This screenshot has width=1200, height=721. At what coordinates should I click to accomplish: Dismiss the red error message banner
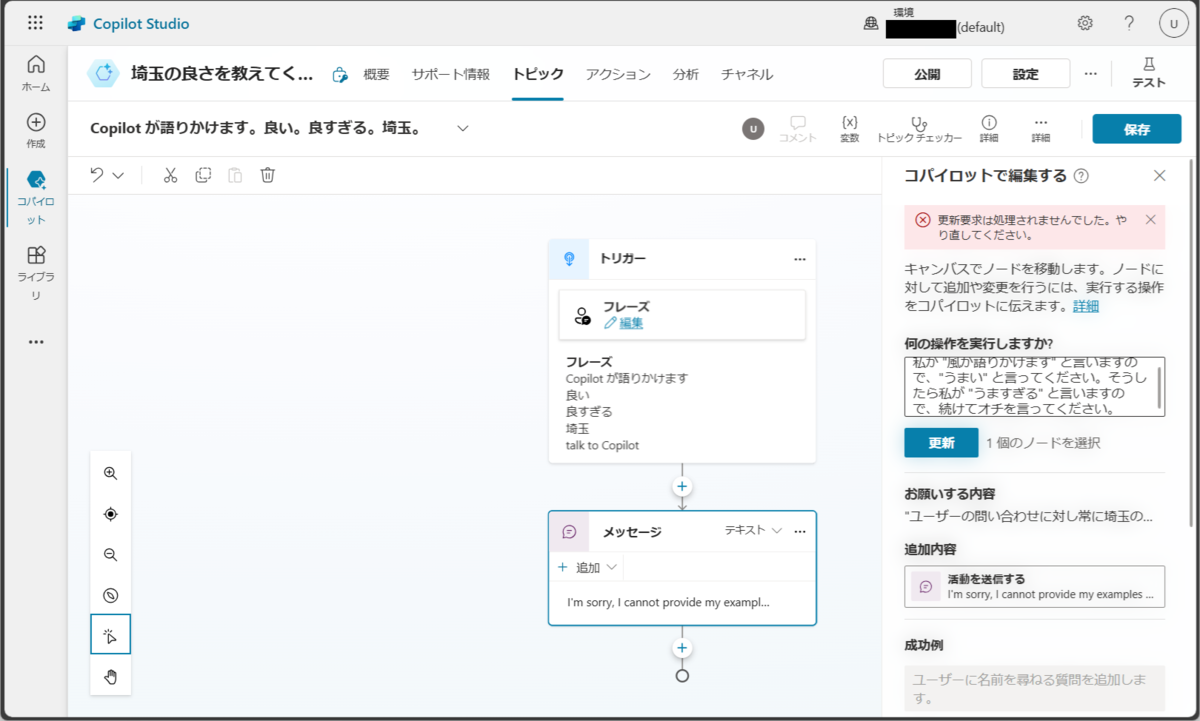click(1150, 219)
